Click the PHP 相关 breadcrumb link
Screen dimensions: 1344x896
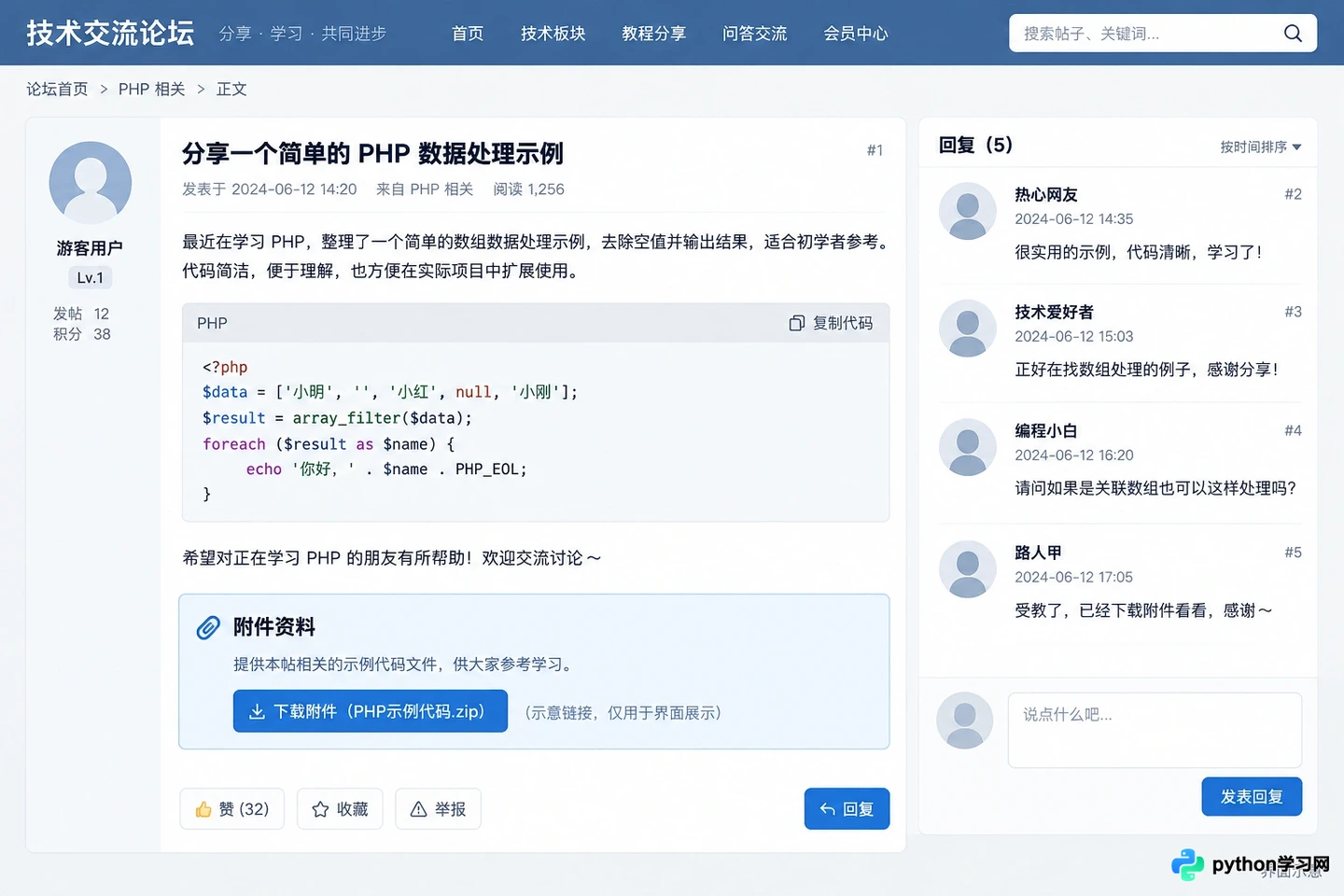click(x=152, y=90)
